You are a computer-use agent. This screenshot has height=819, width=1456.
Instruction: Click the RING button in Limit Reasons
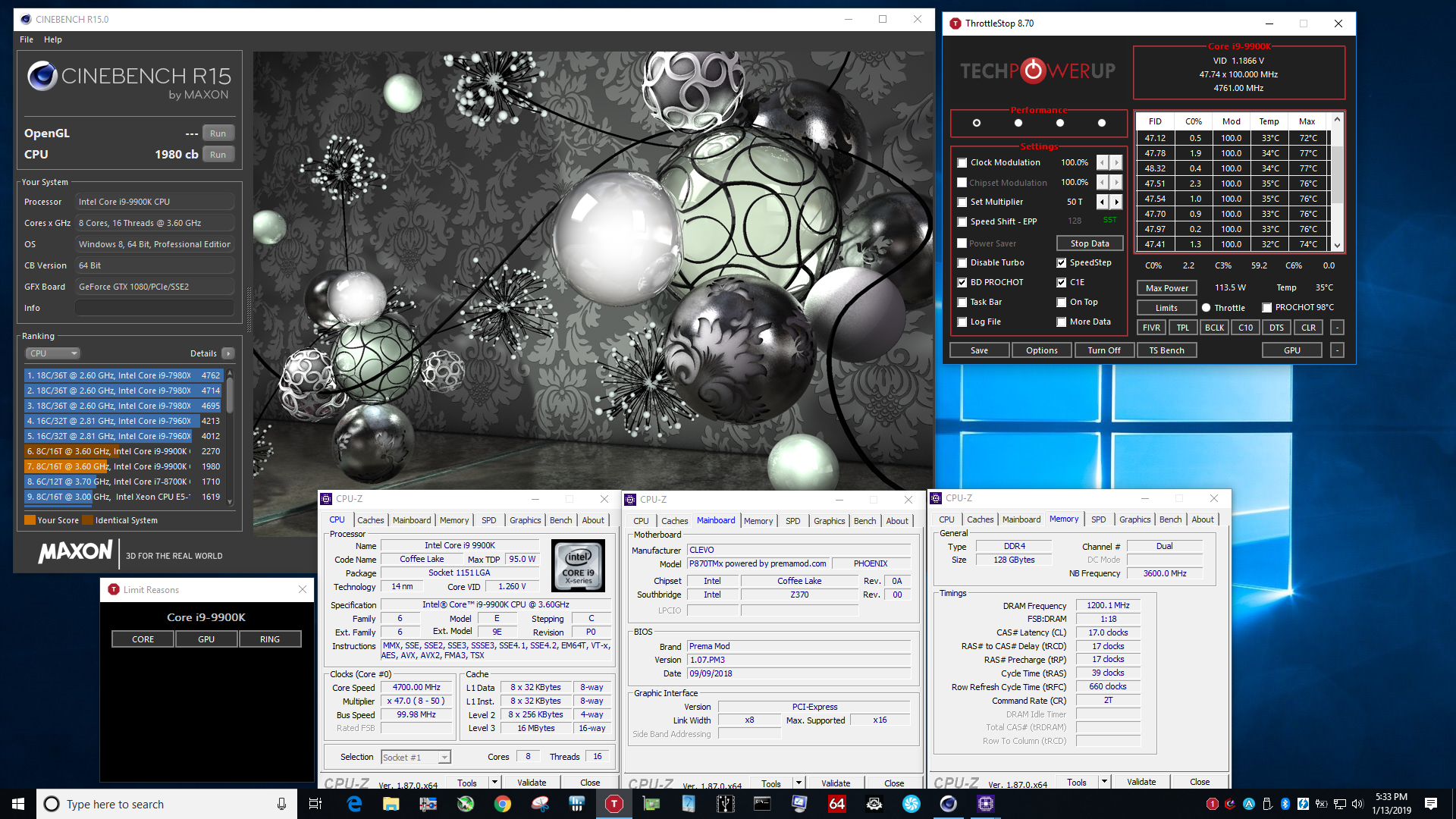pos(270,639)
